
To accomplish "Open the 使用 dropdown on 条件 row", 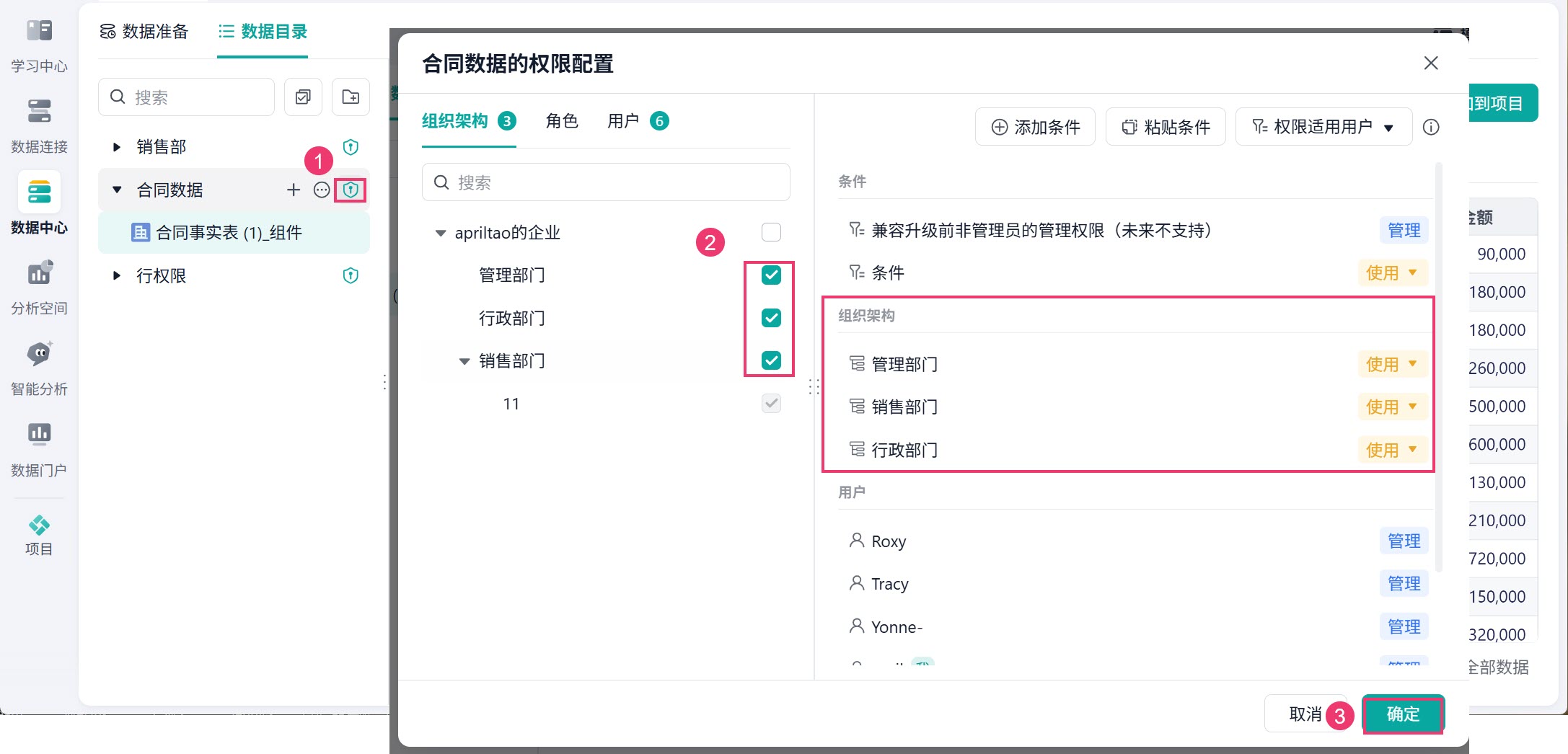I will [x=1391, y=272].
